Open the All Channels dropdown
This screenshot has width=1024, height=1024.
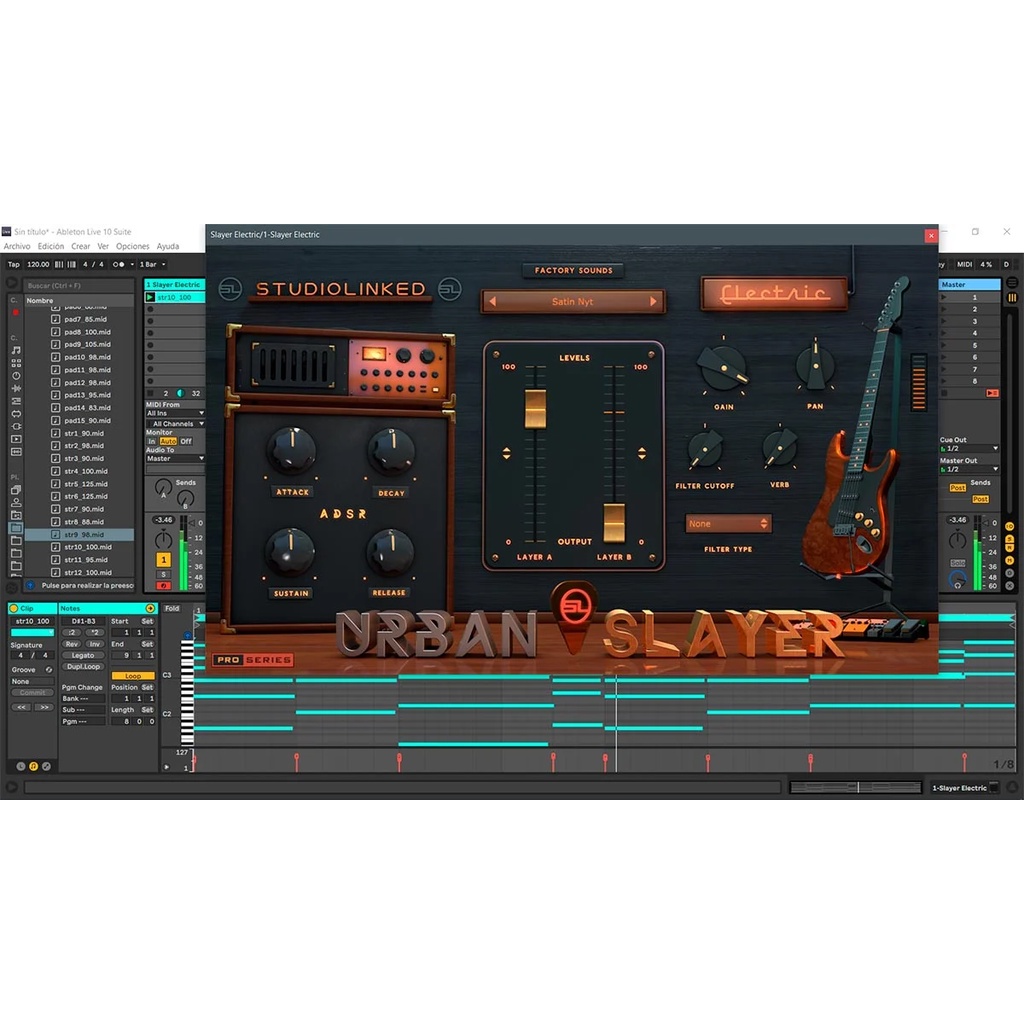[x=175, y=424]
